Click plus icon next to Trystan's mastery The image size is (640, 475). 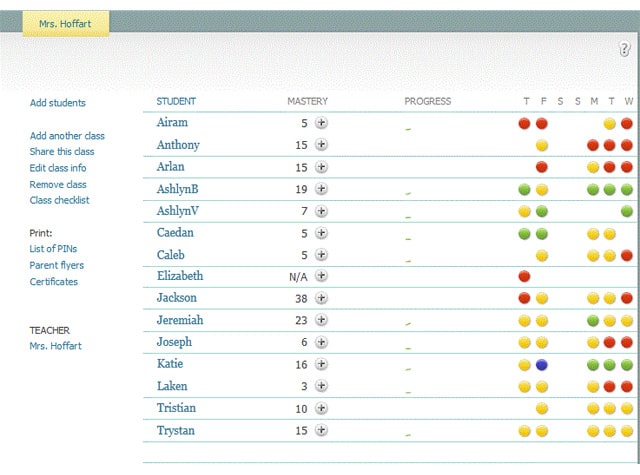322,430
